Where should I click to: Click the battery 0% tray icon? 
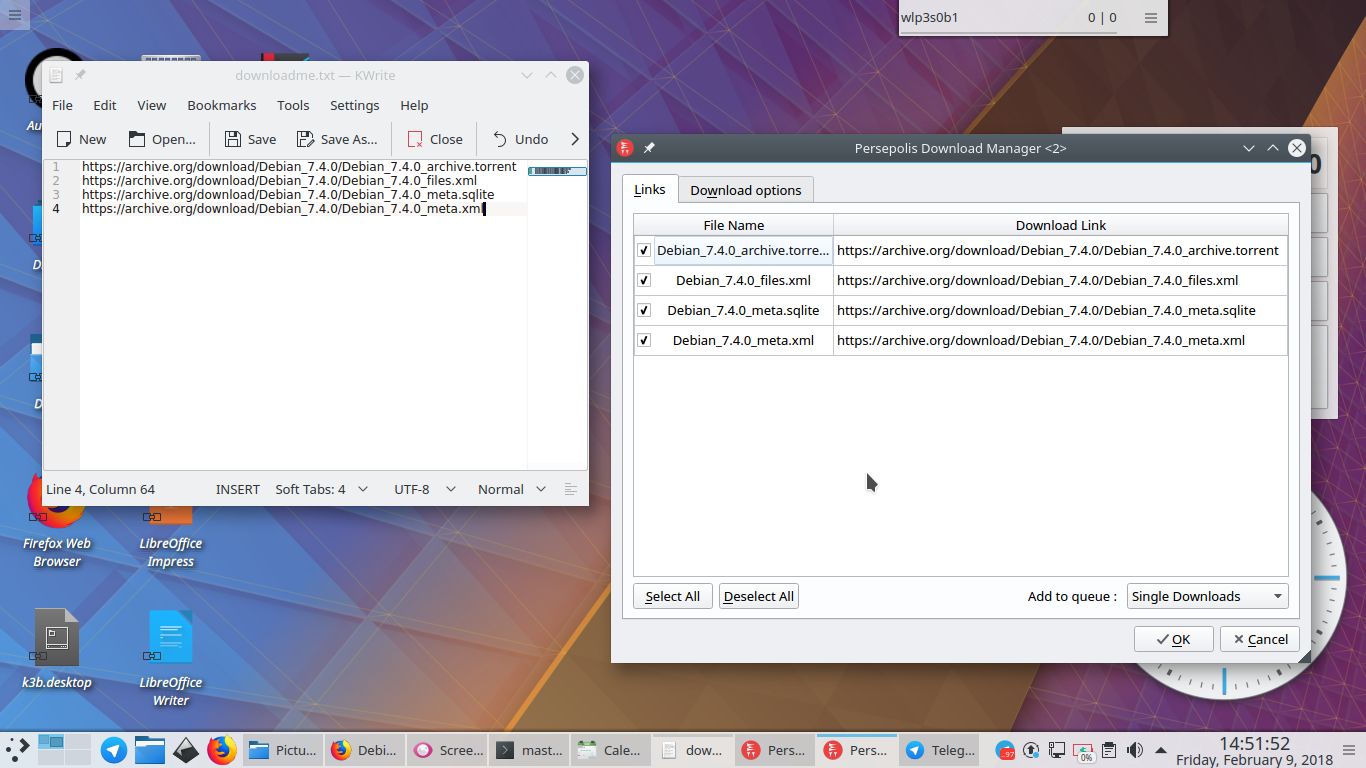pyautogui.click(x=1083, y=750)
